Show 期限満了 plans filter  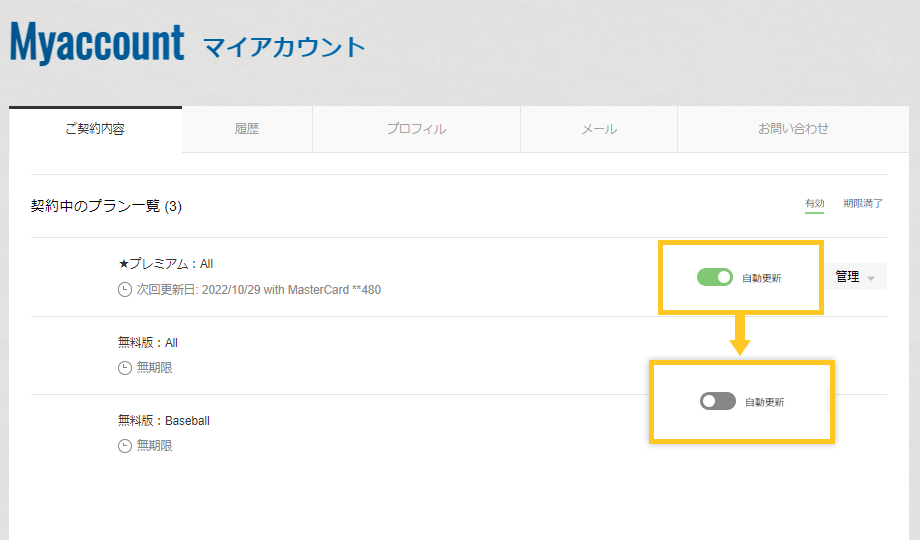pyautogui.click(x=863, y=204)
